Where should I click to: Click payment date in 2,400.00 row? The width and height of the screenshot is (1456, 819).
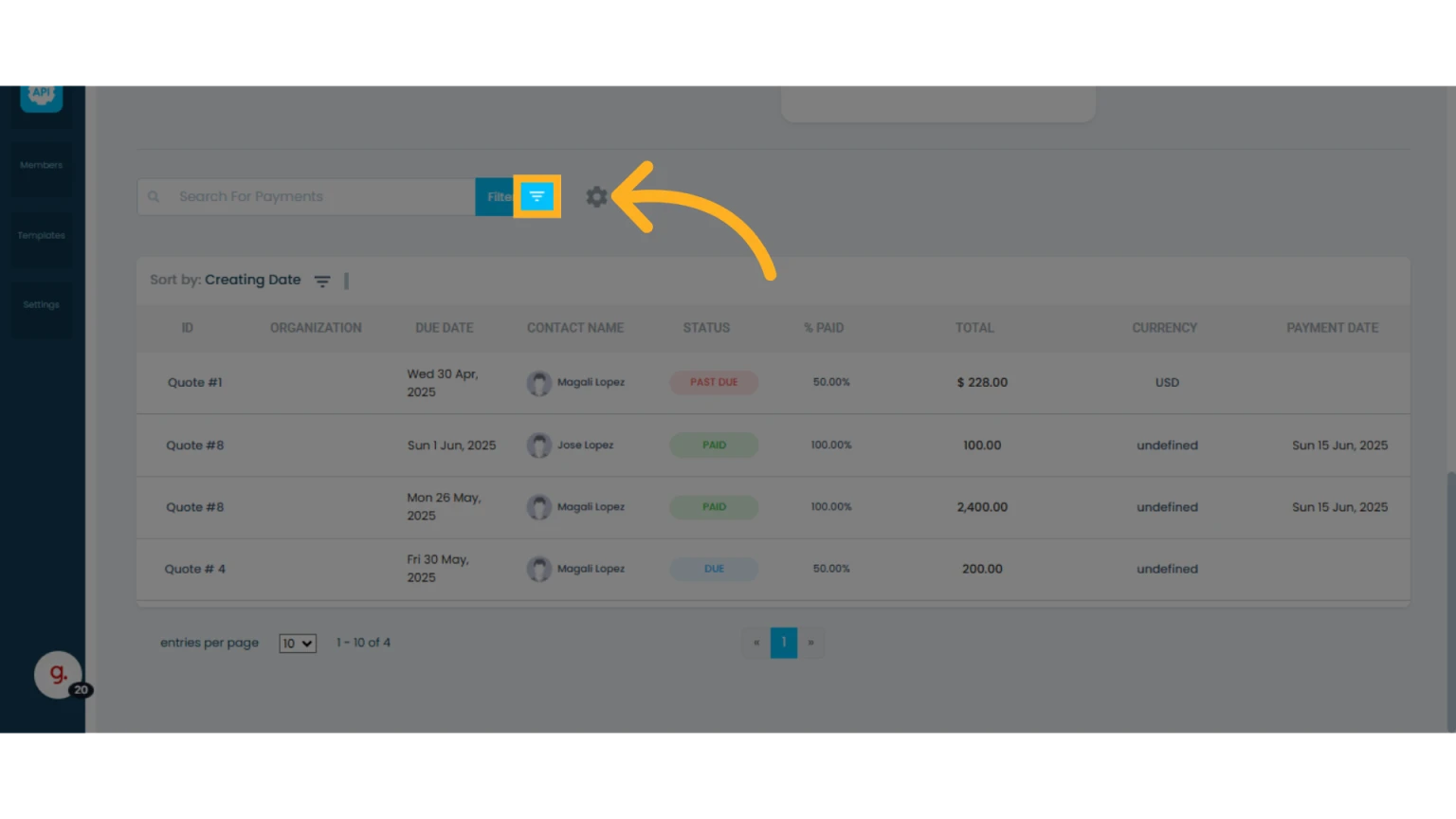(1339, 507)
